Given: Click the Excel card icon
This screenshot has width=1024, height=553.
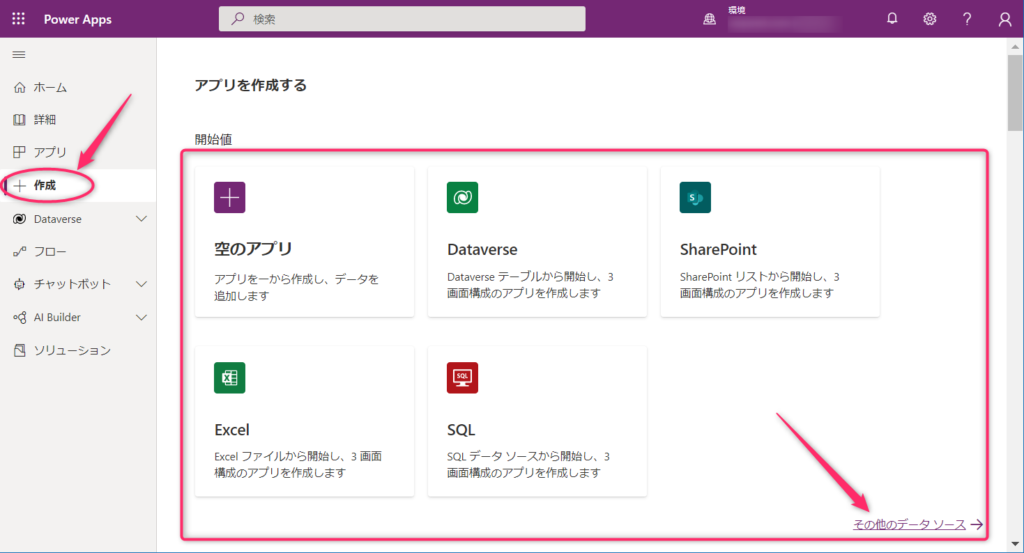Looking at the screenshot, I should tap(229, 377).
